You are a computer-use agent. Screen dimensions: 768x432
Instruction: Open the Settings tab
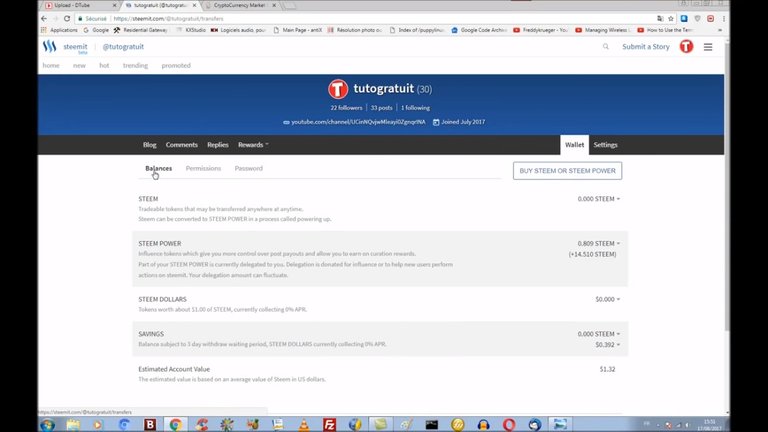[x=605, y=145]
